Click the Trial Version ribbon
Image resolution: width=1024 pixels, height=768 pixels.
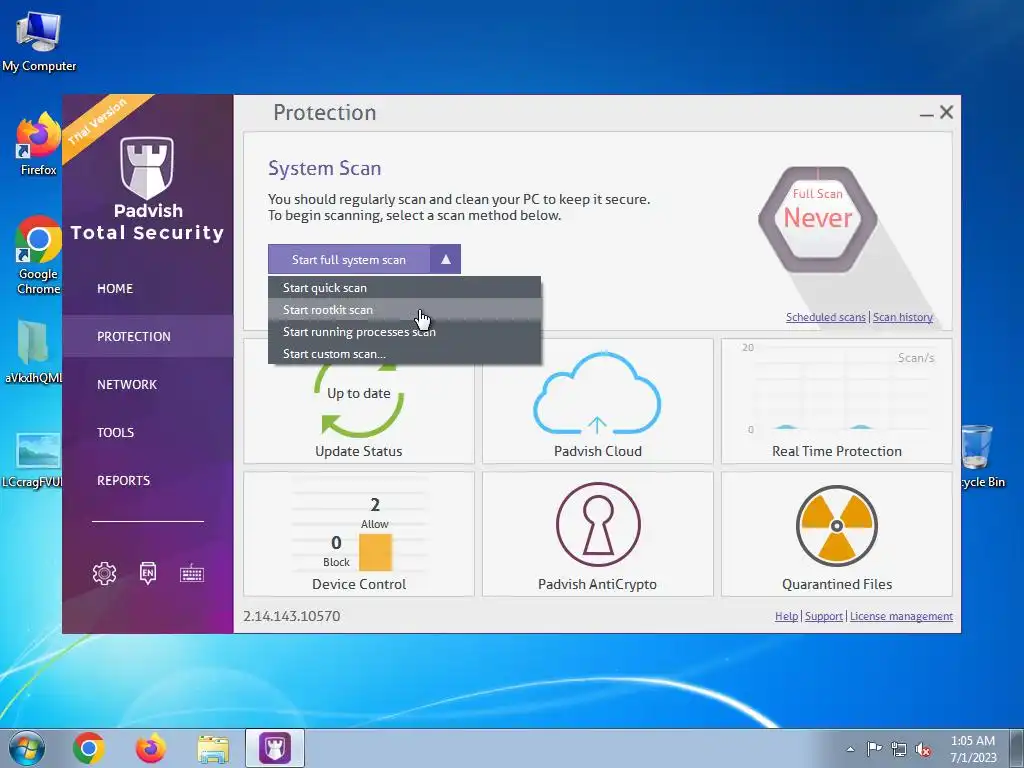click(x=98, y=122)
